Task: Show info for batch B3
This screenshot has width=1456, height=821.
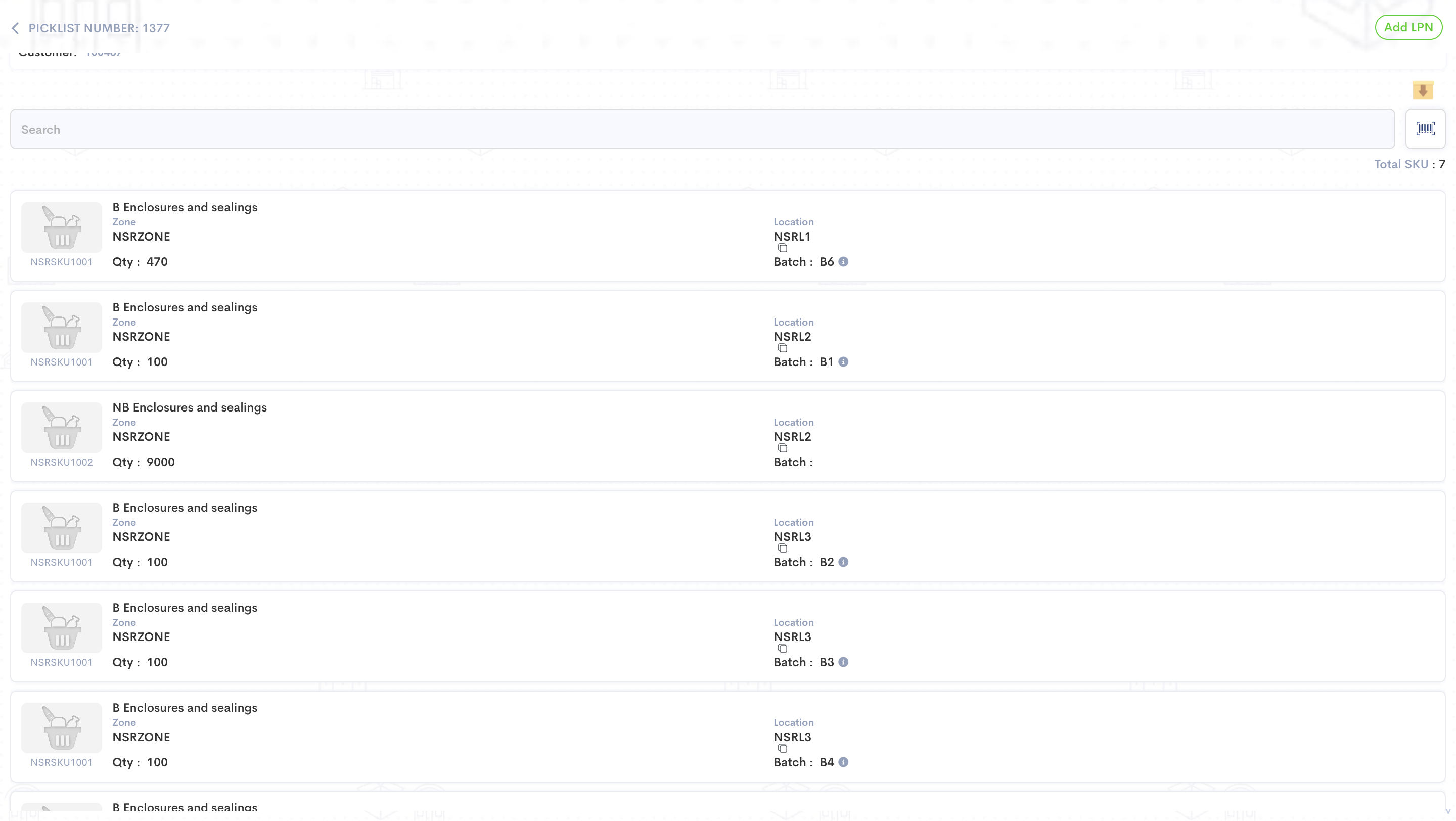Action: point(843,662)
